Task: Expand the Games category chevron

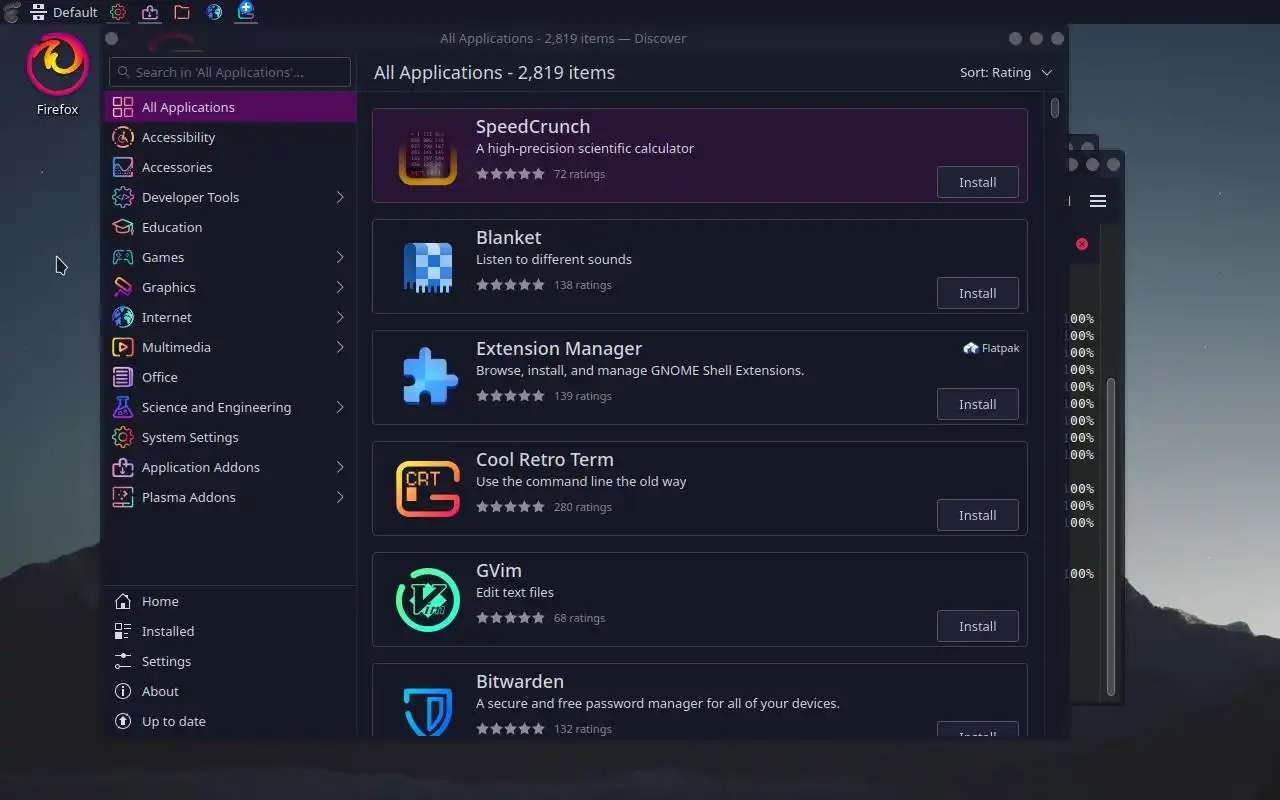Action: [340, 257]
